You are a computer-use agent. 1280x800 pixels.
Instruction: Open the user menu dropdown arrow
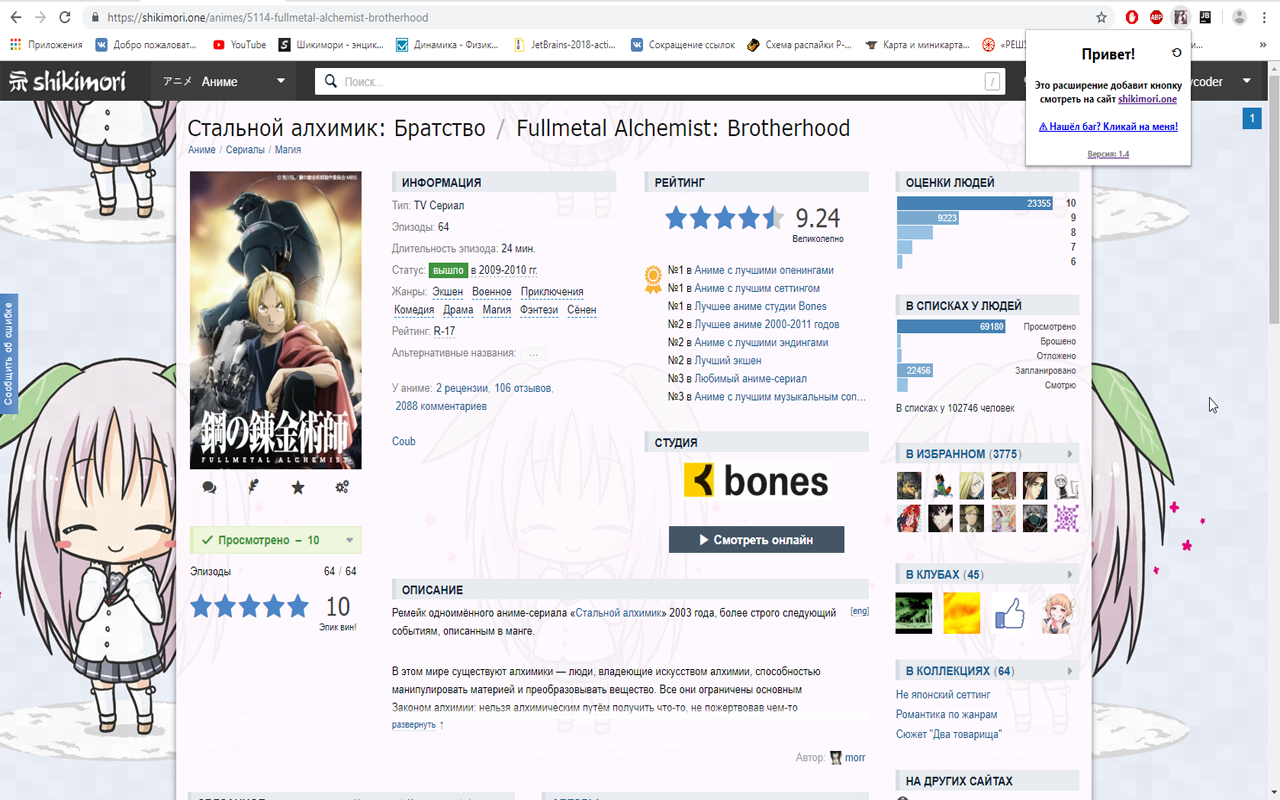[x=1247, y=82]
